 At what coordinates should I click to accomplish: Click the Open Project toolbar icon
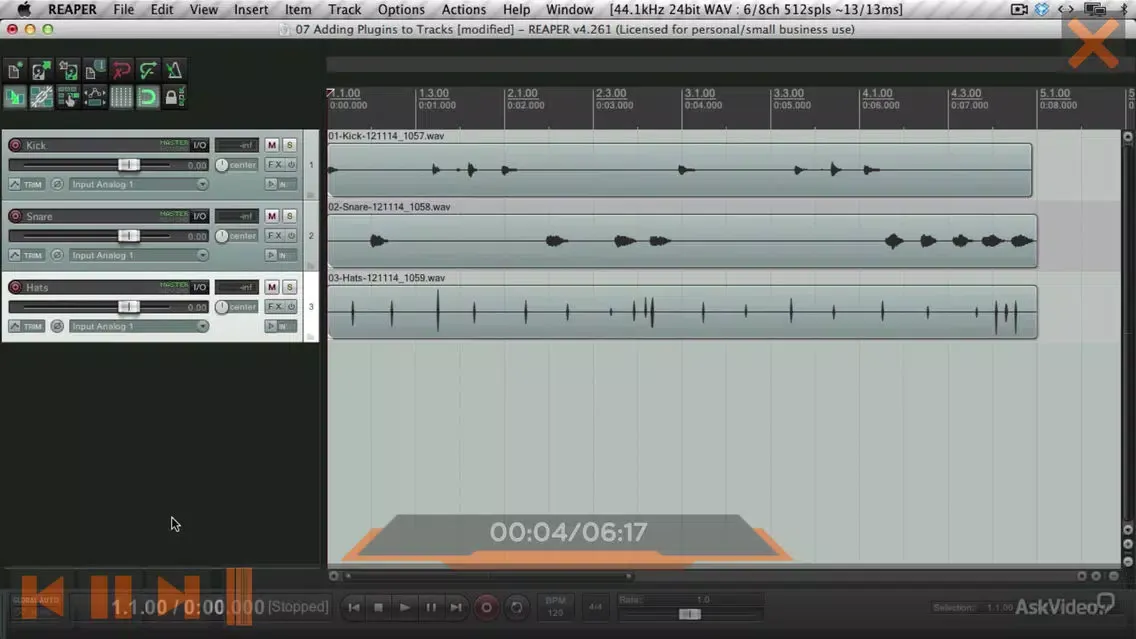tap(41, 70)
